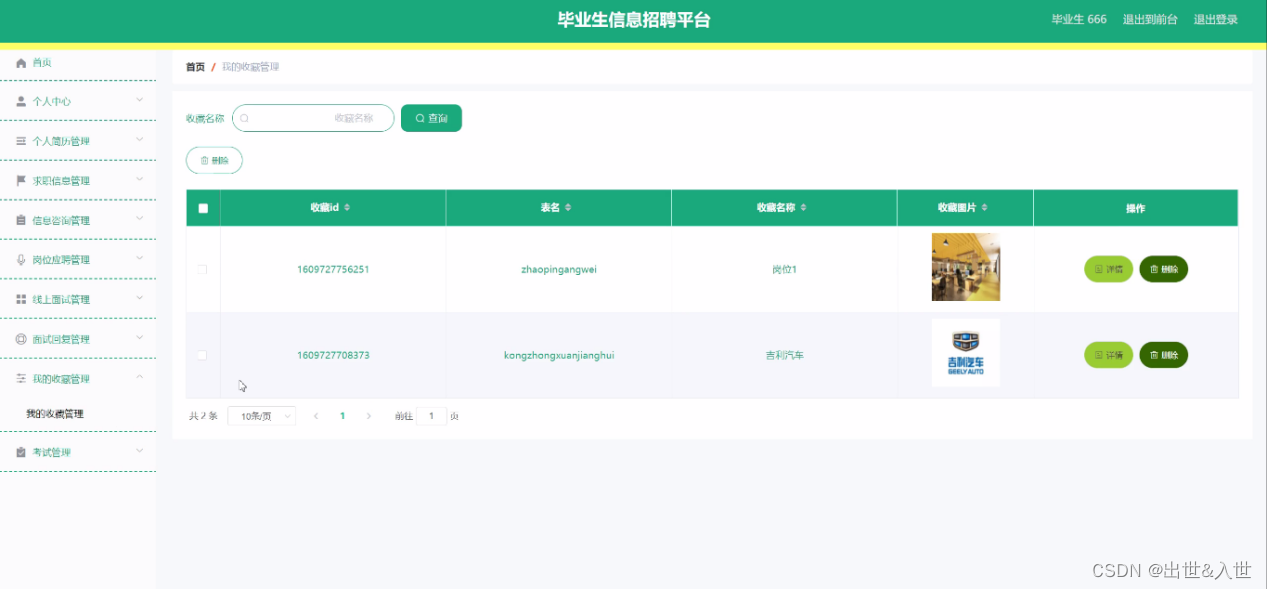Click the clipboard icon next to 考试管理

21,452
